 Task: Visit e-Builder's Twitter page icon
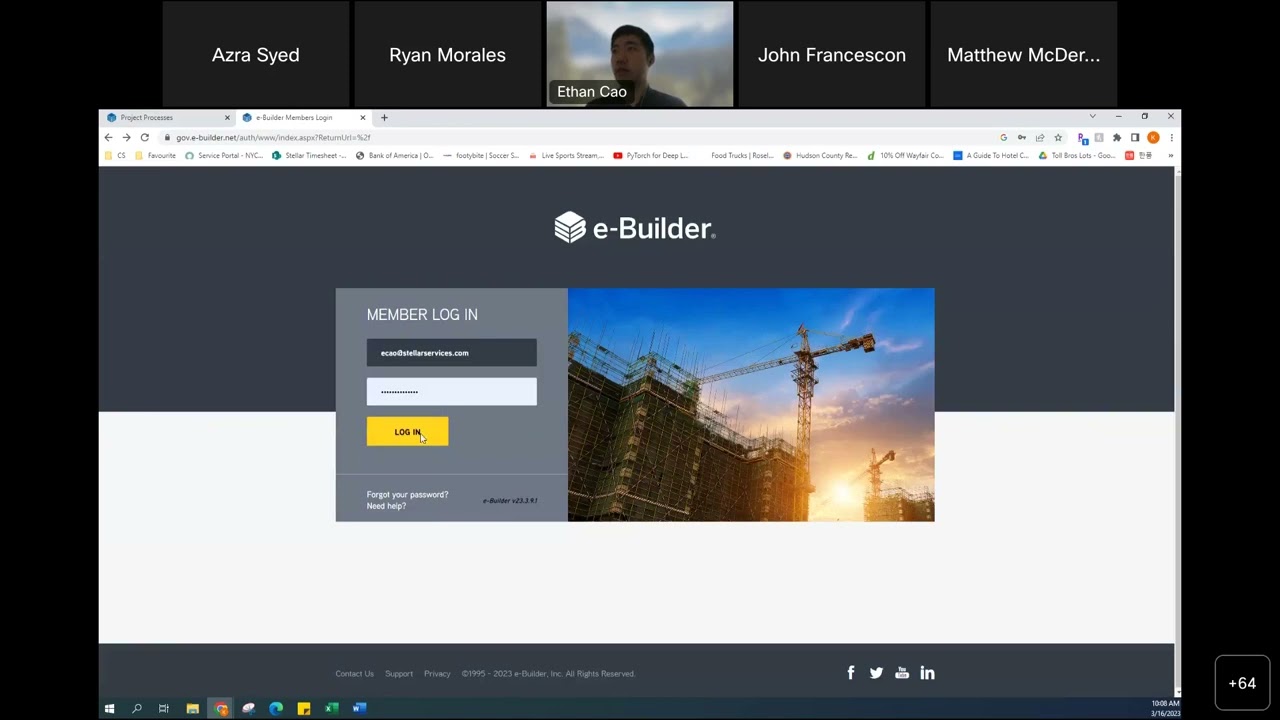tap(876, 673)
